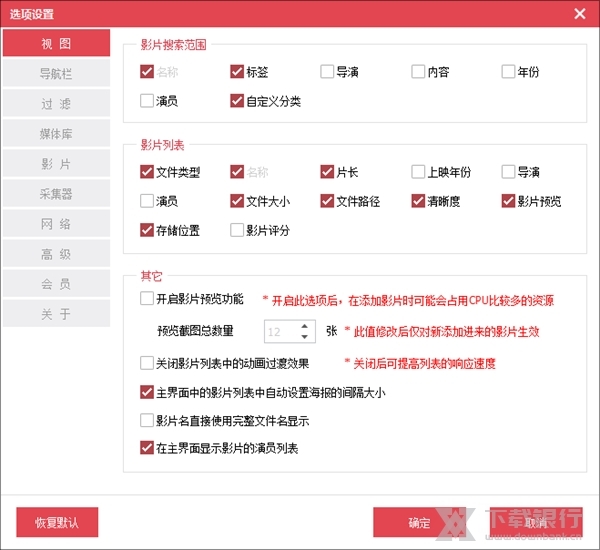Enable the 影片评分 column

(237, 230)
